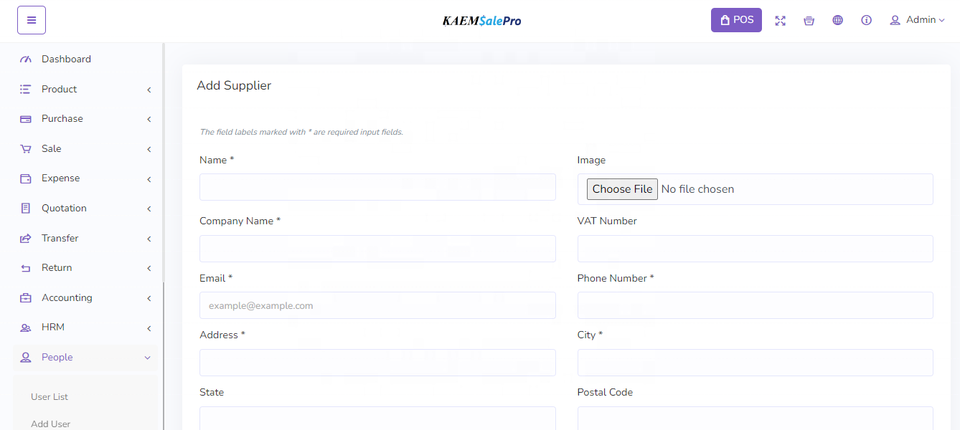Open the HRM menu item

tap(52, 327)
